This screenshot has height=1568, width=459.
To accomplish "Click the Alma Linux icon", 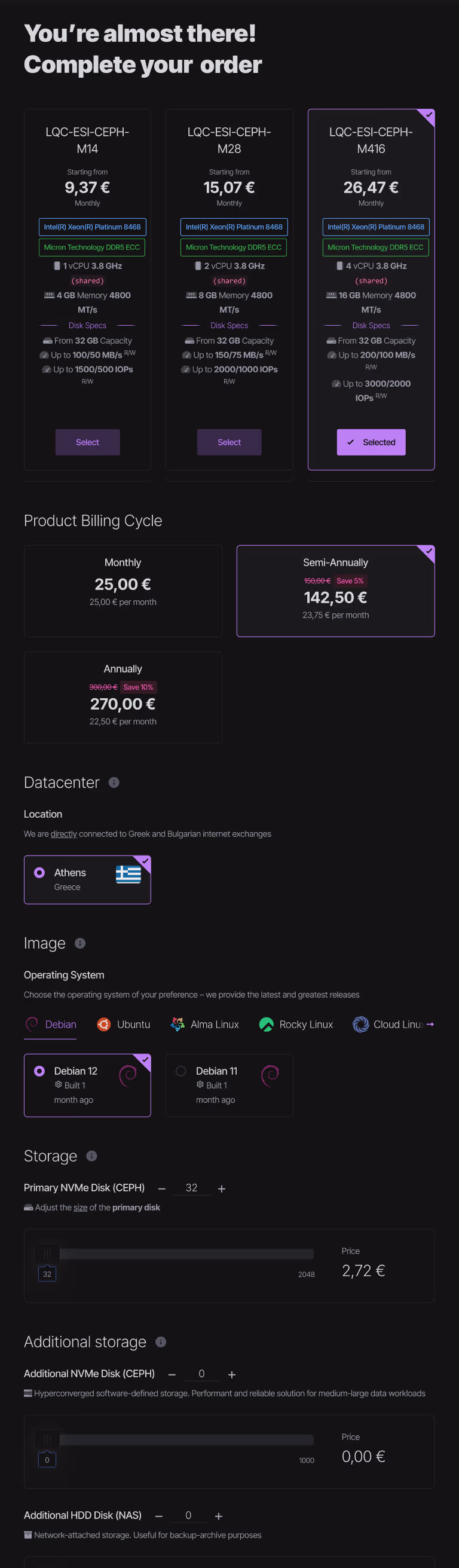I will pyautogui.click(x=176, y=1025).
